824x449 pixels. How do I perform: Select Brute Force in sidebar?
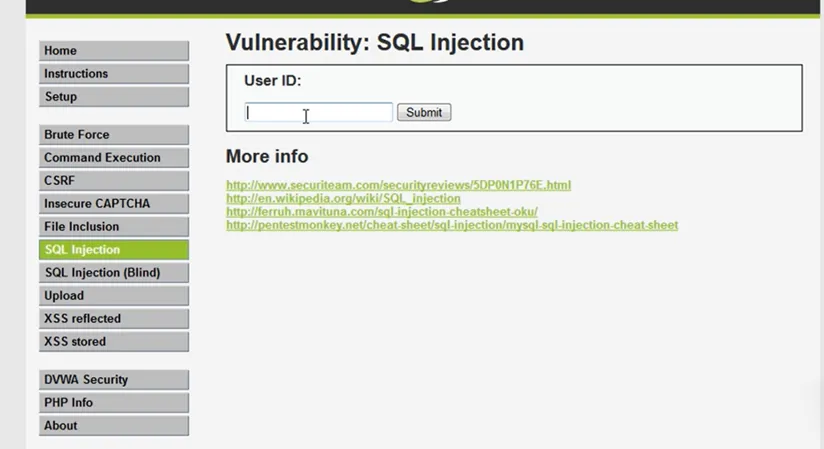point(113,135)
